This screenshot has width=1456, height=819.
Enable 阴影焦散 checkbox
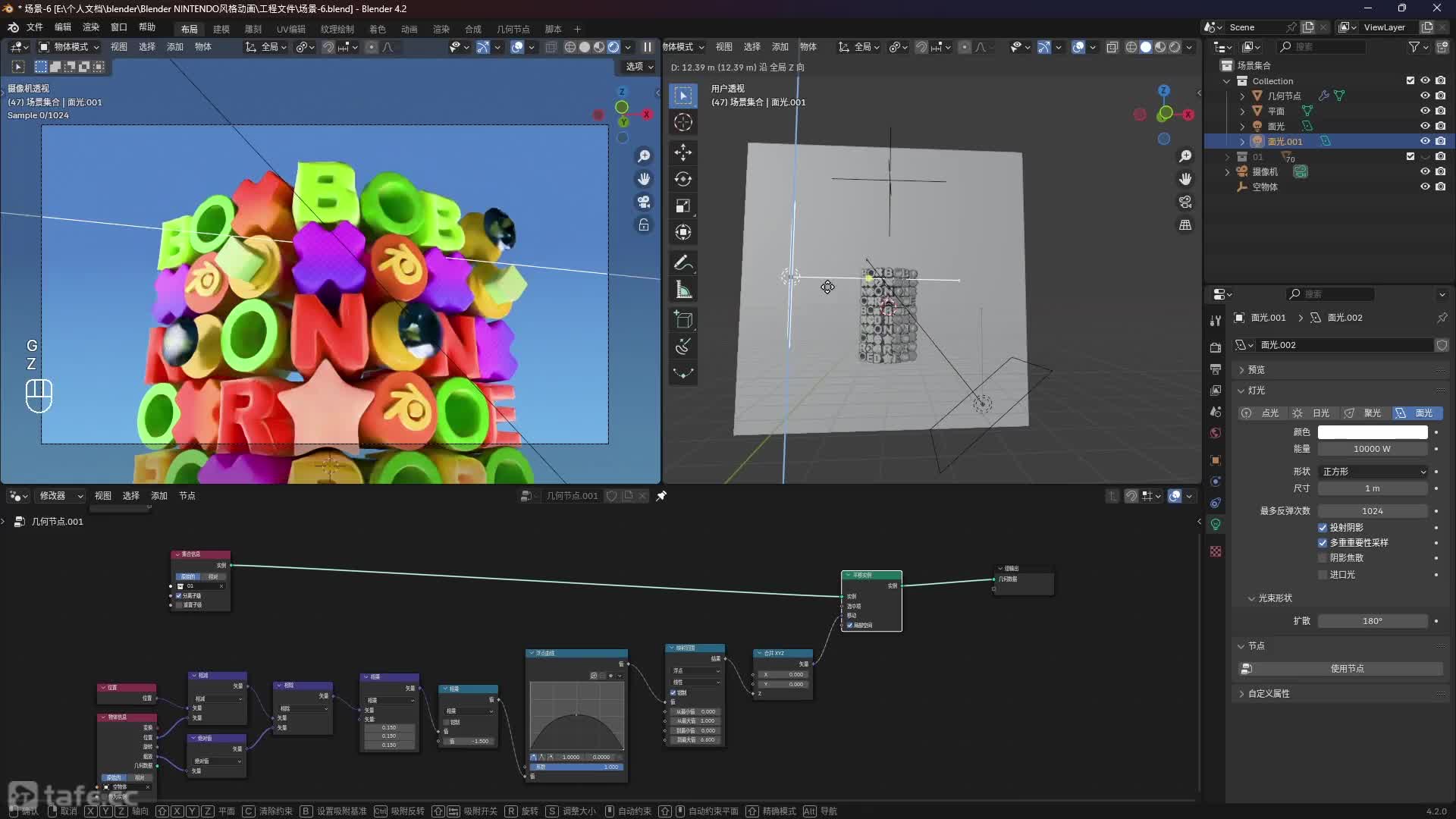(x=1323, y=558)
